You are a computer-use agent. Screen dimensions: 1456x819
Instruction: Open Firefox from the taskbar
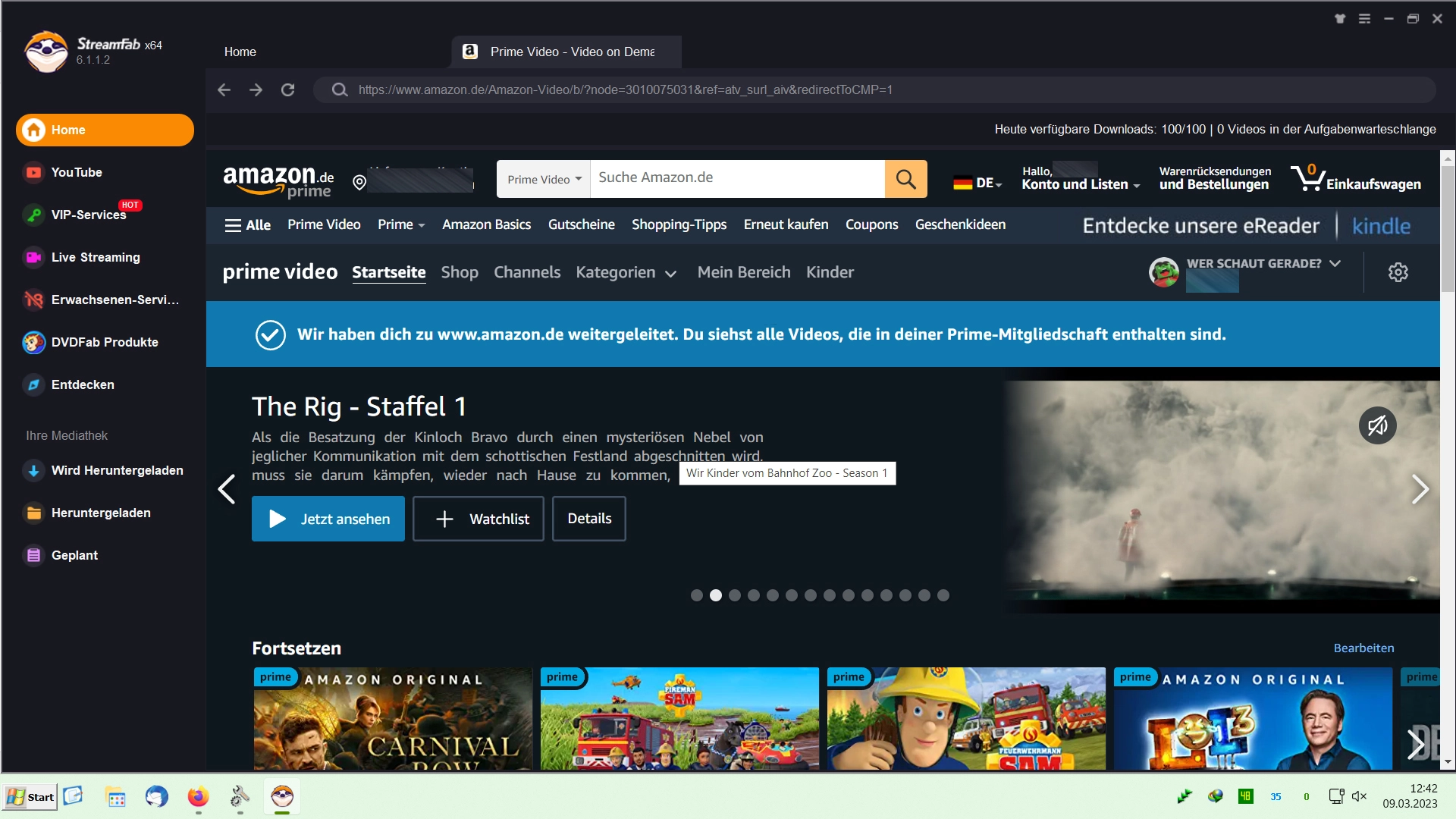(x=198, y=797)
